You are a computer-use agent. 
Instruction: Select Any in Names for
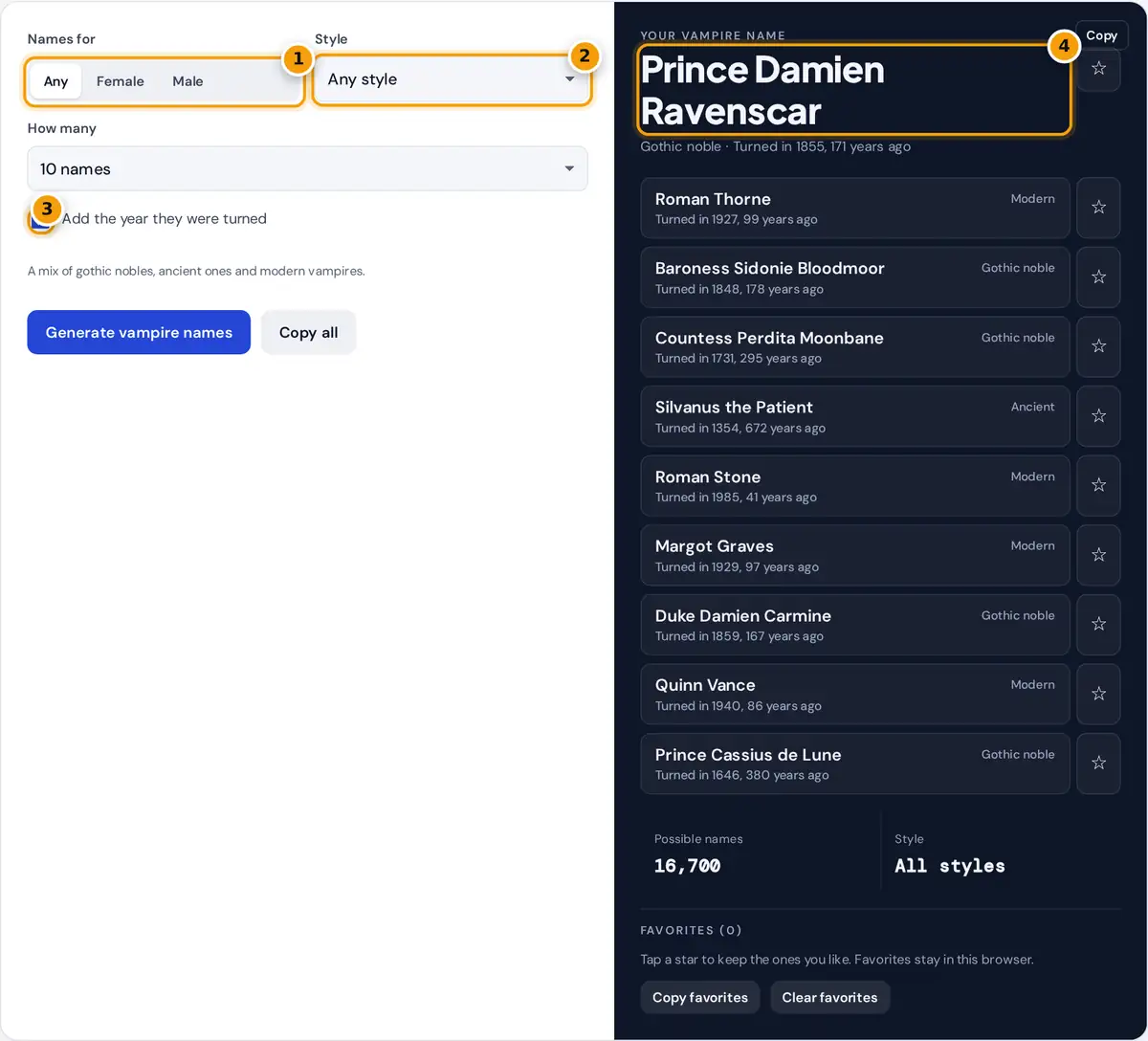pyautogui.click(x=55, y=81)
